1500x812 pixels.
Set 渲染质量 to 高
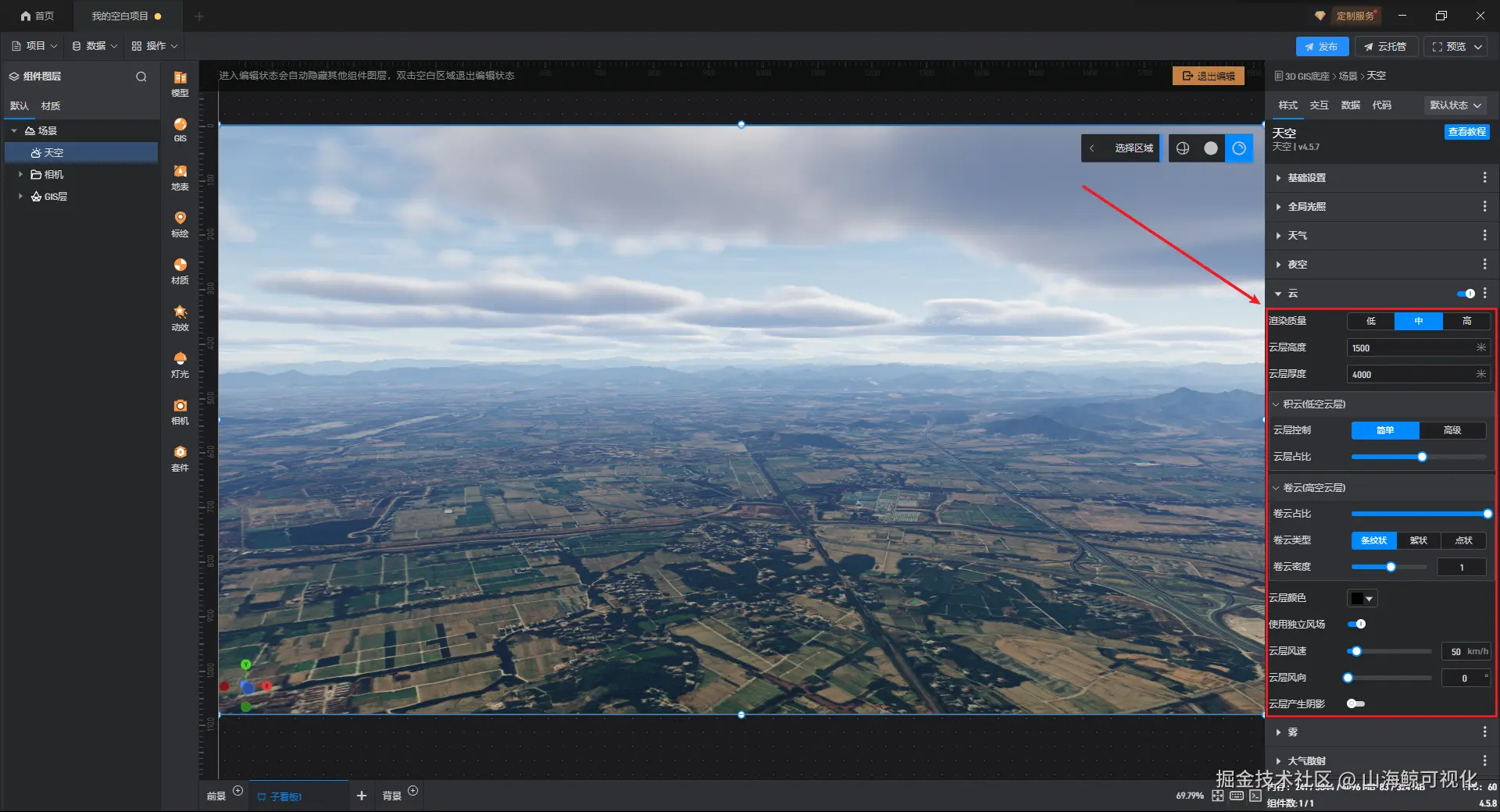[1466, 321]
